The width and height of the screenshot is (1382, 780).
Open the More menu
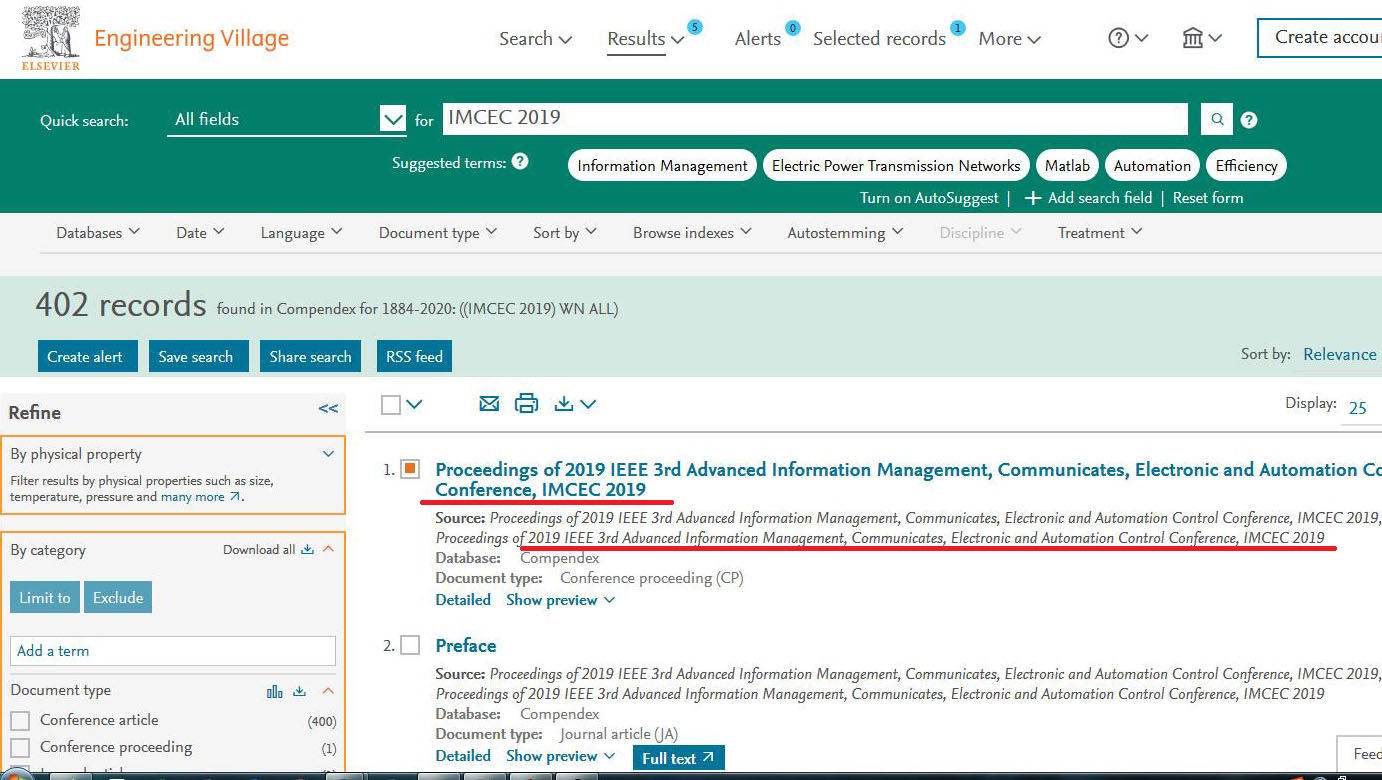click(x=1010, y=39)
